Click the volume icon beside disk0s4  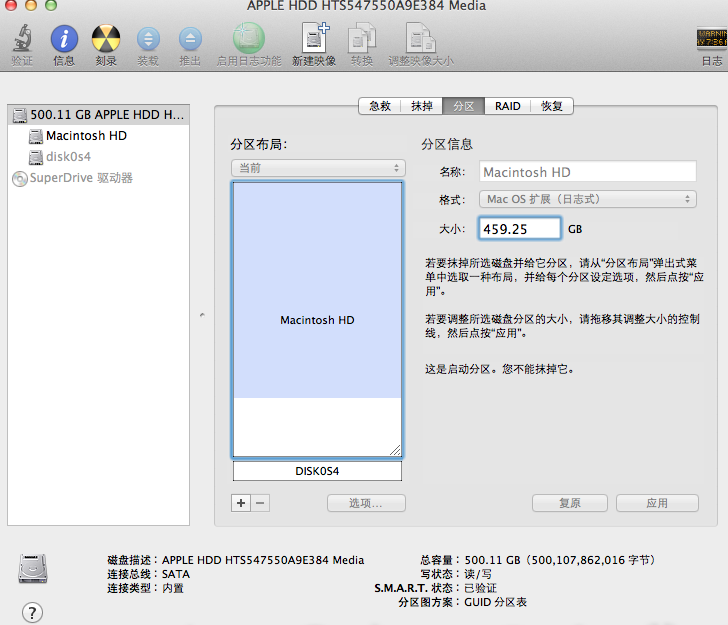click(x=36, y=157)
